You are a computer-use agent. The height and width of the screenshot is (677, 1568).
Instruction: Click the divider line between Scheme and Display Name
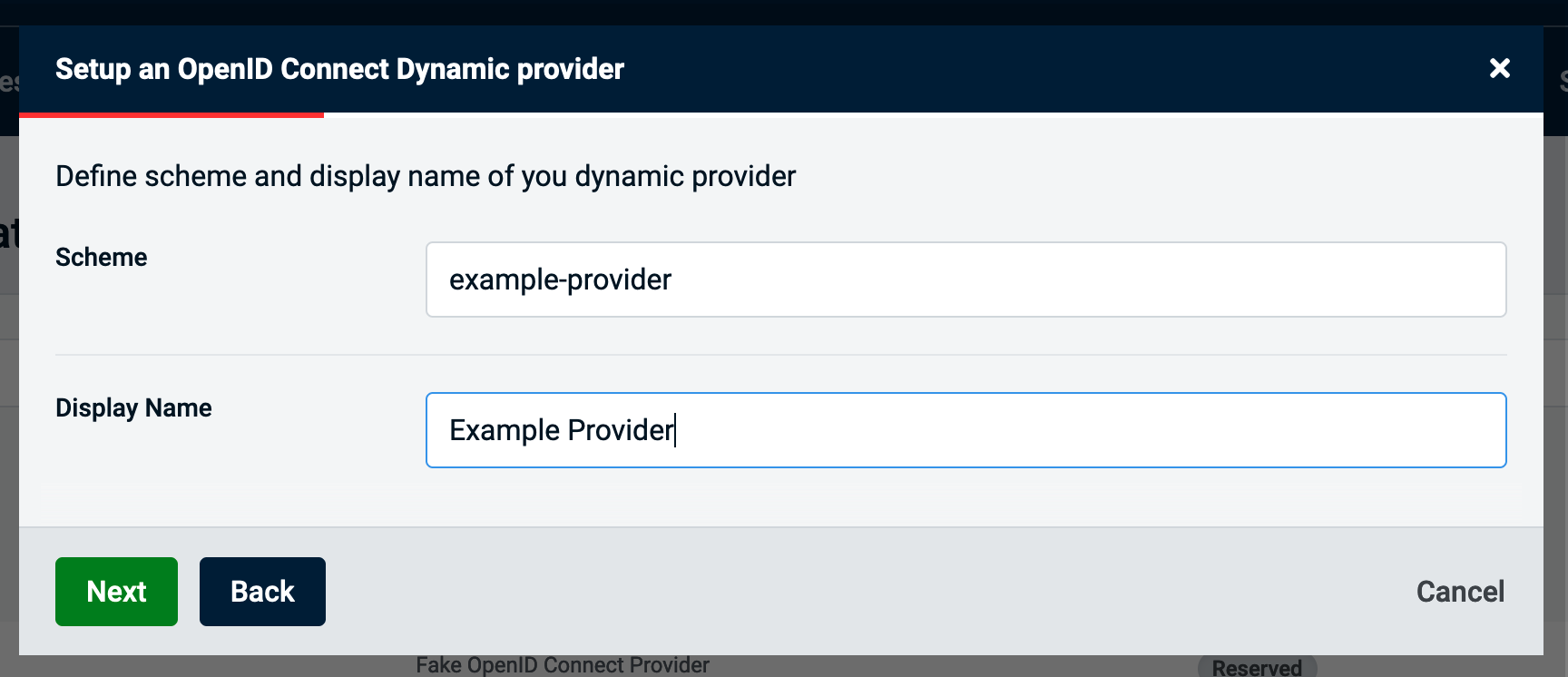point(780,355)
